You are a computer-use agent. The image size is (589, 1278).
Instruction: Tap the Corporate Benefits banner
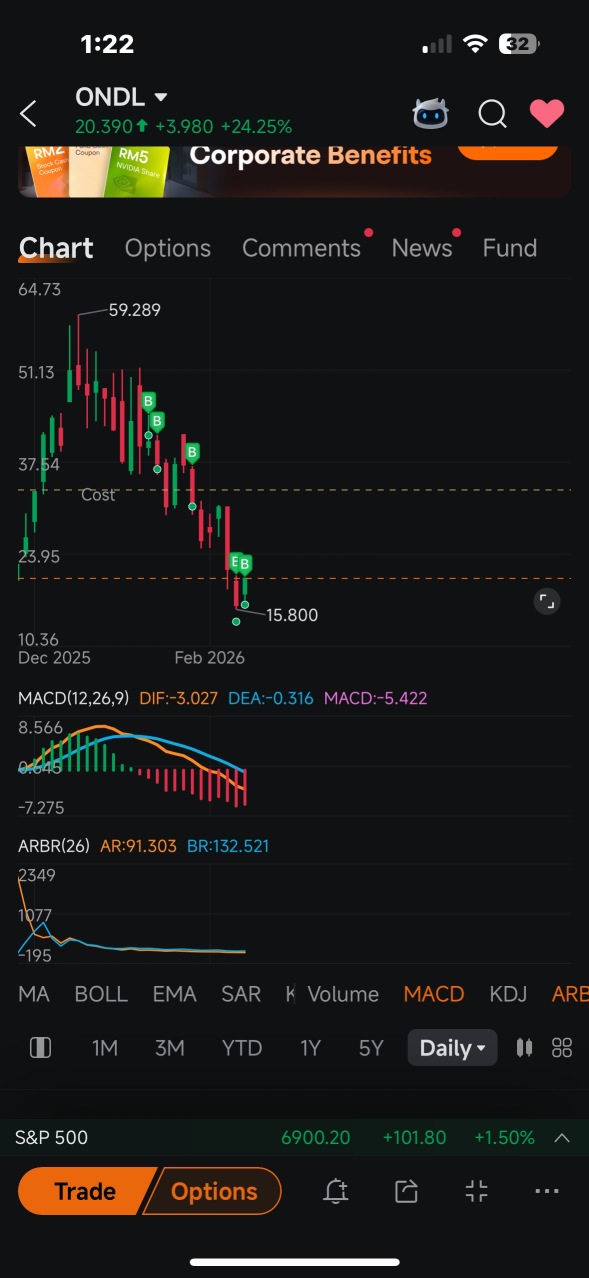(x=295, y=171)
